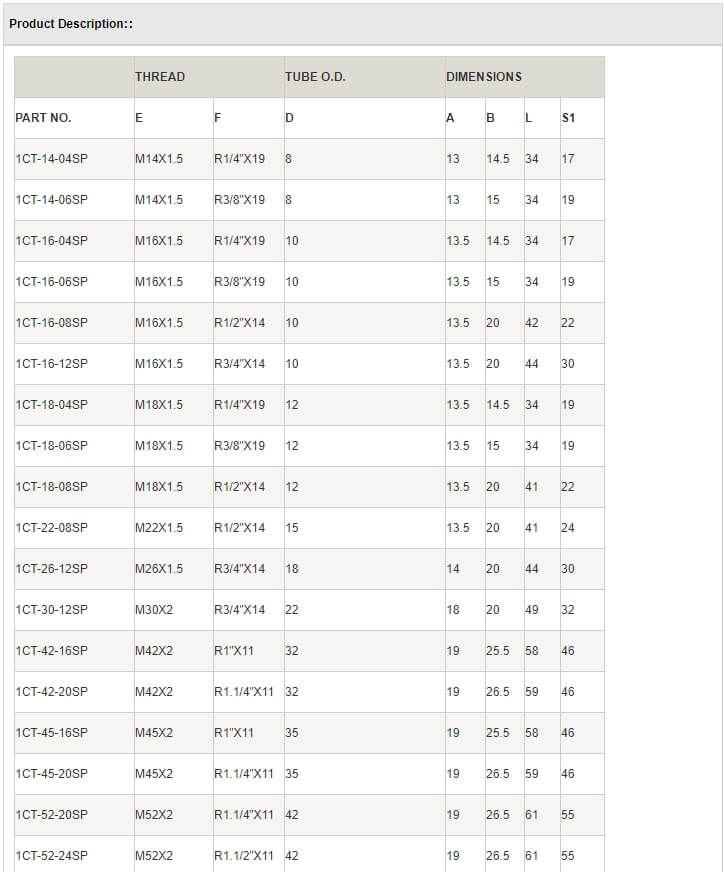Click part number 1CT-42-20SP

pos(52,692)
